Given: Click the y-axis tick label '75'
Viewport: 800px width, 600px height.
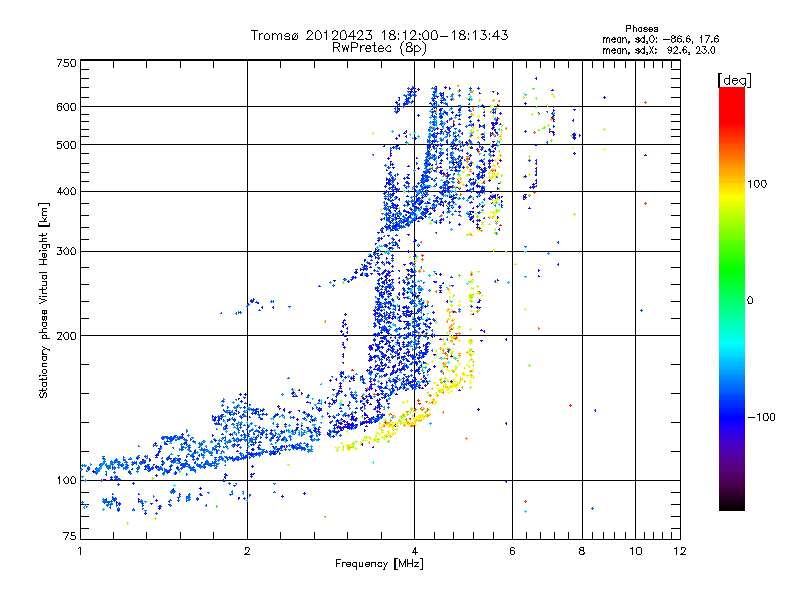Looking at the screenshot, I should [x=70, y=536].
